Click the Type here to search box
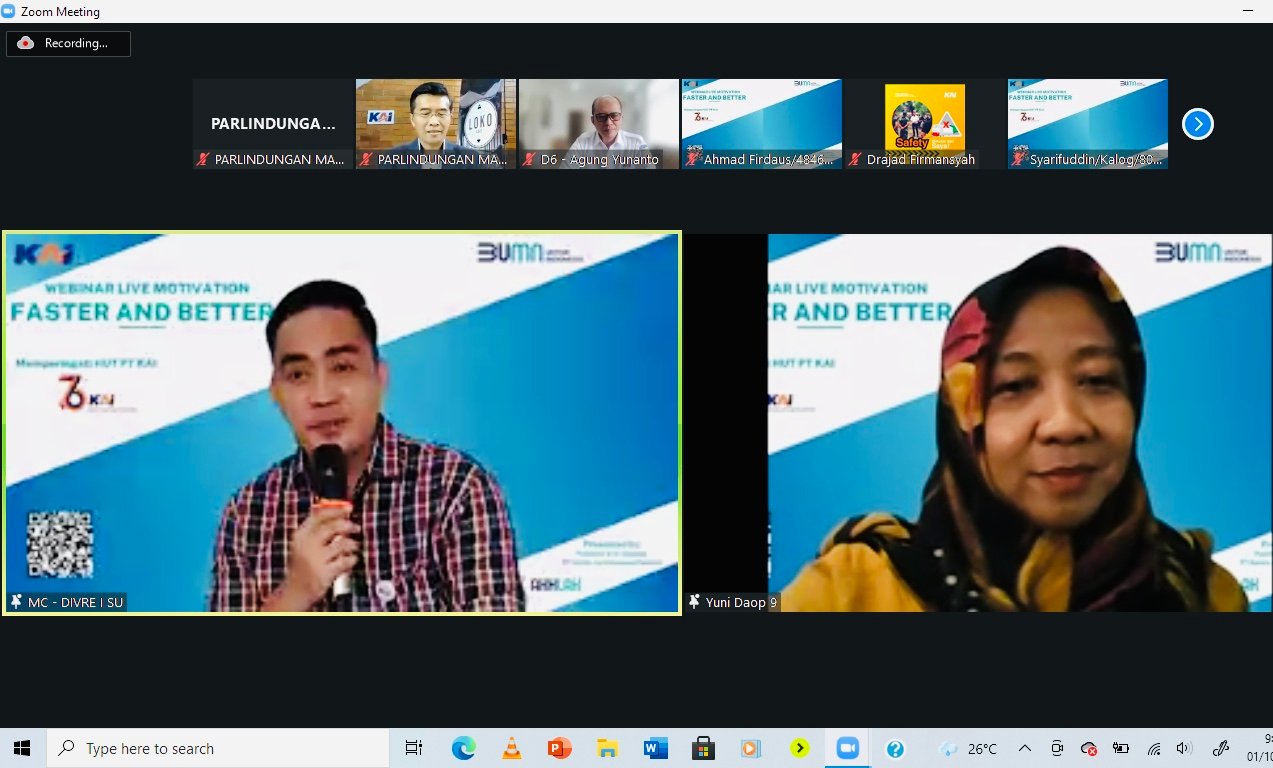The image size is (1273, 768). coord(218,748)
